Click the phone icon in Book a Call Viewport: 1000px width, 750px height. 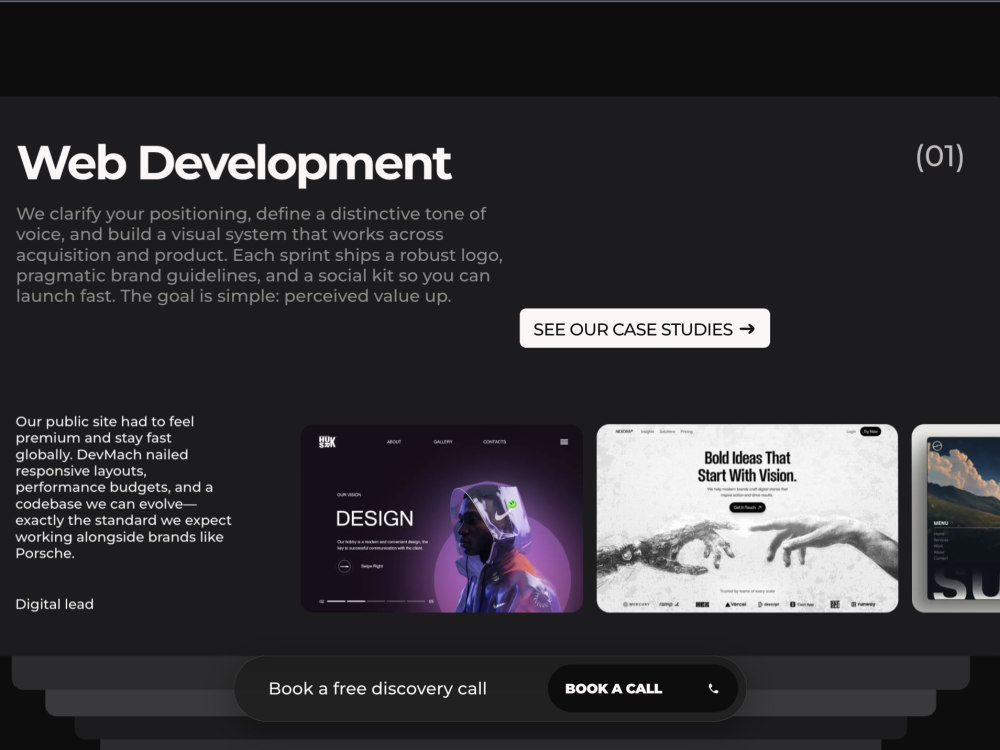tap(713, 689)
